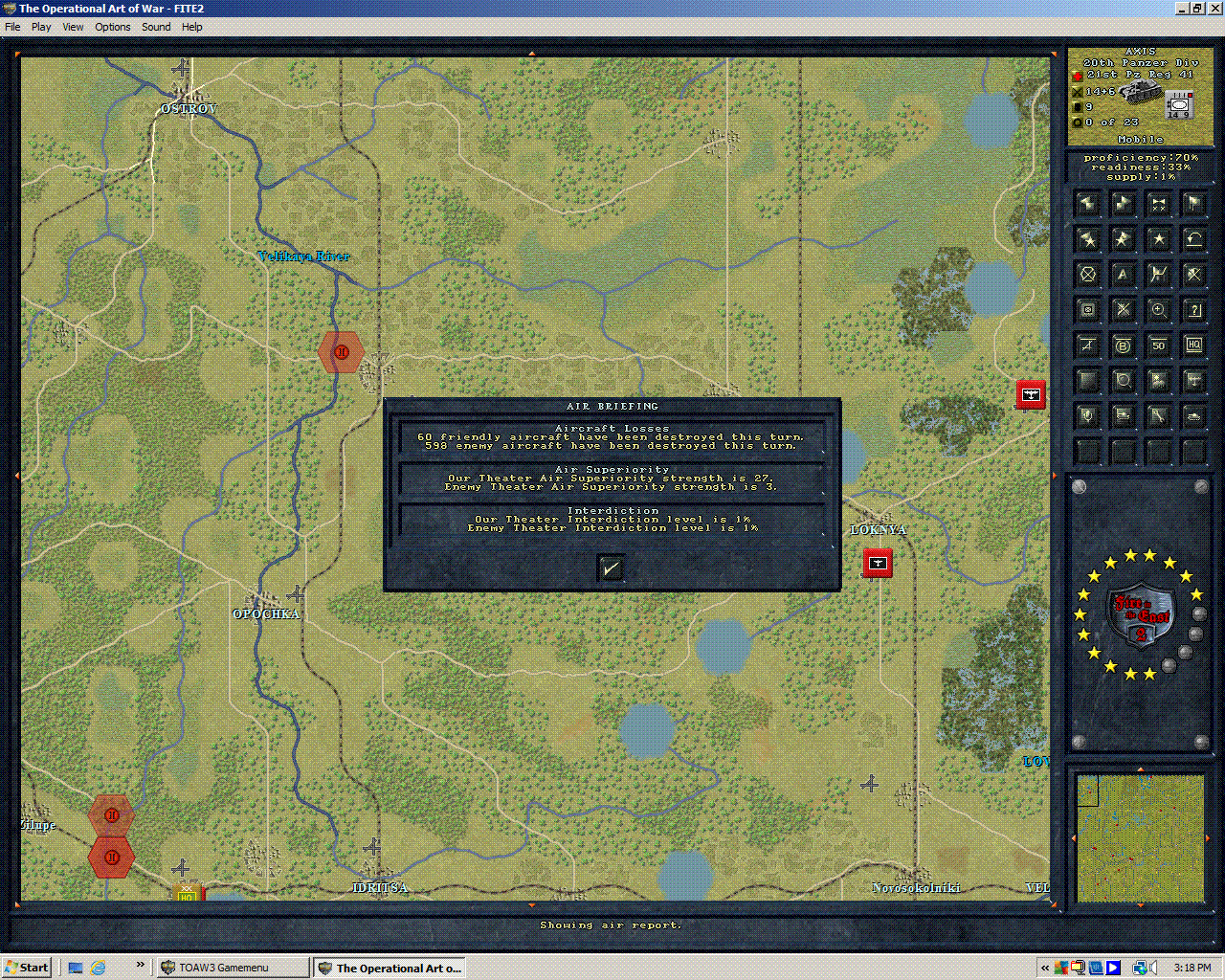Screen dimensions: 1225x980
Task: Click the Internet Explorer quick launch icon
Action: coord(98,968)
